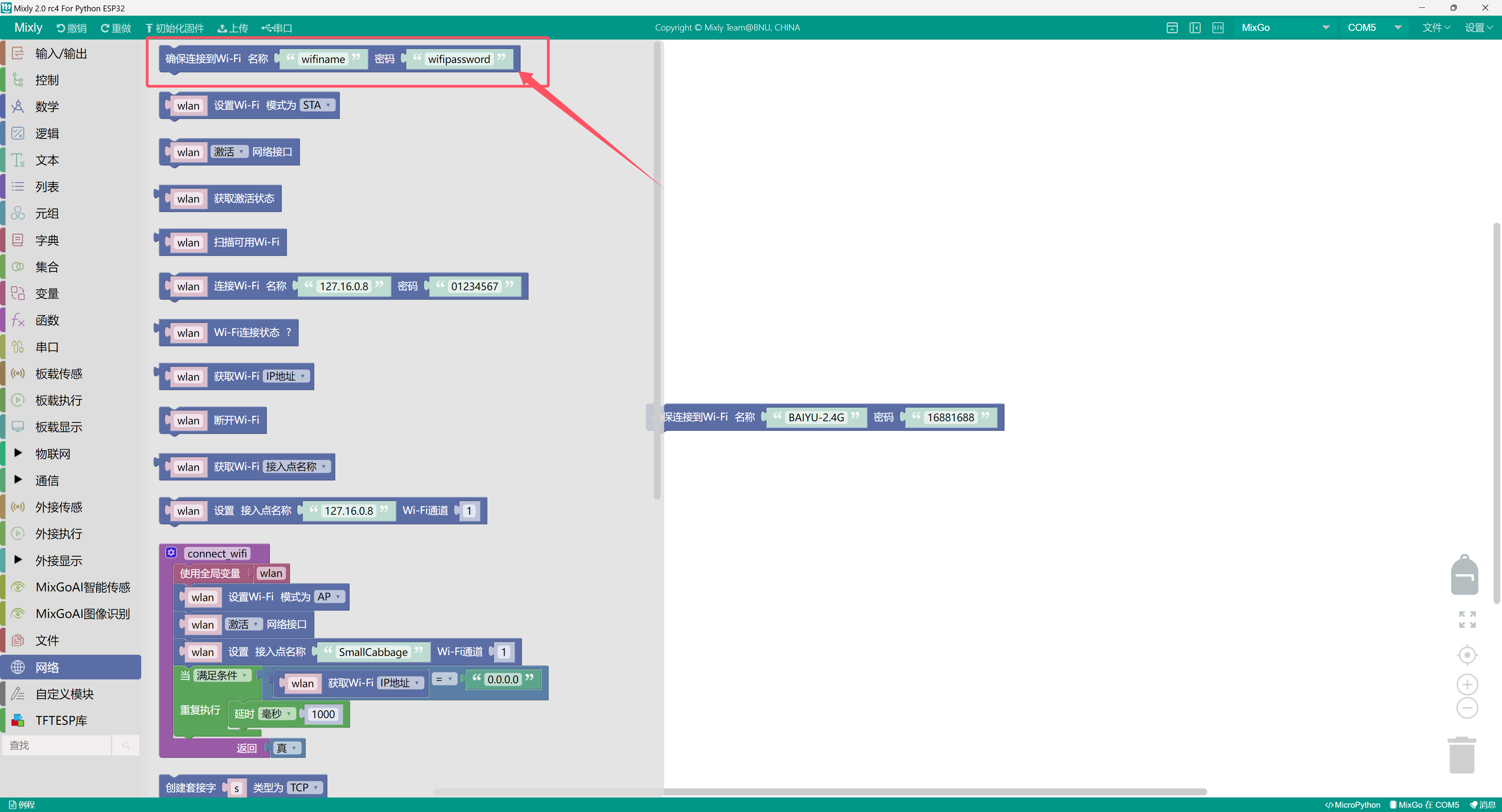Screen dimensions: 1502x812
Task: Open the 函数 block category
Action: click(x=70, y=320)
